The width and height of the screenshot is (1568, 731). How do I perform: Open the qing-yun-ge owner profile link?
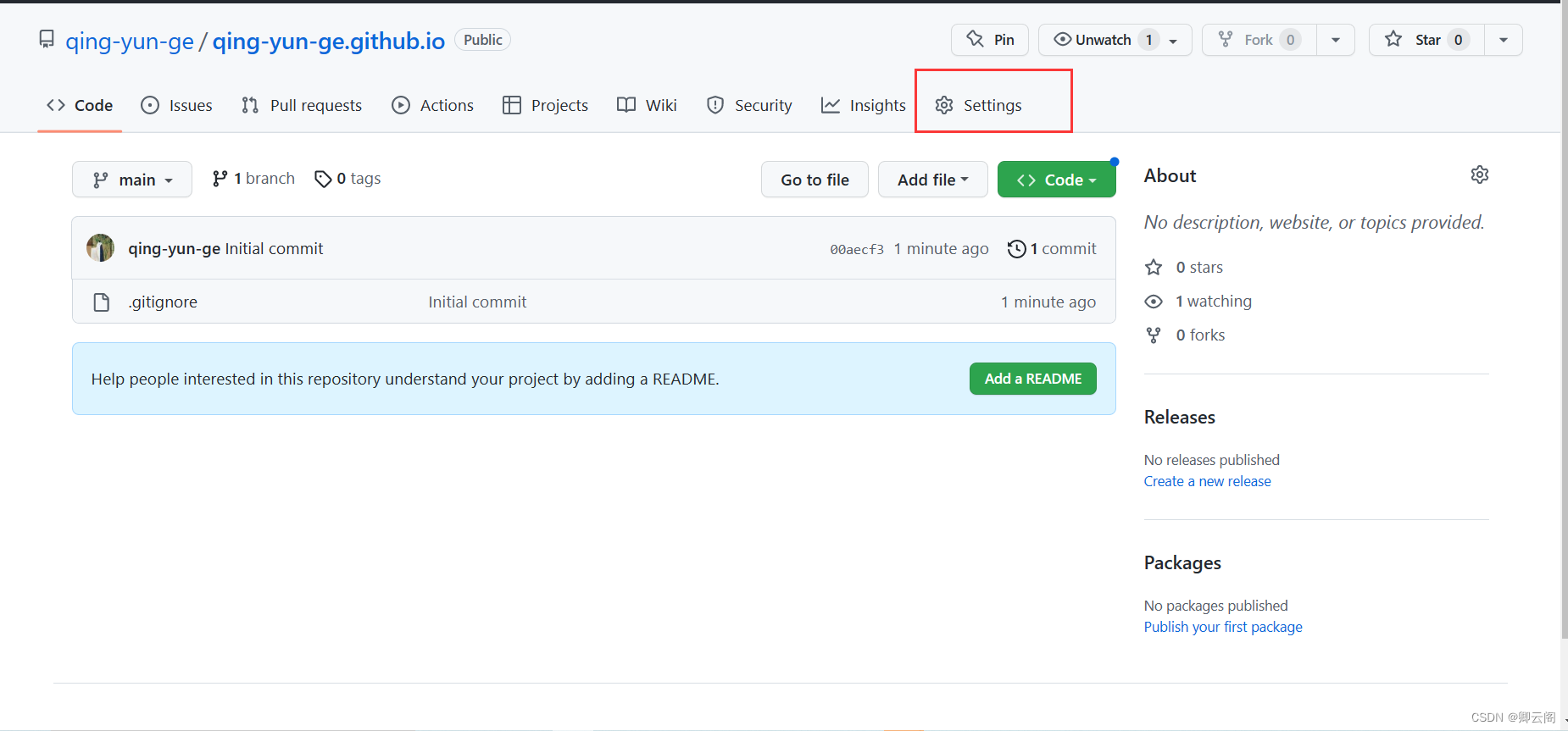point(130,41)
